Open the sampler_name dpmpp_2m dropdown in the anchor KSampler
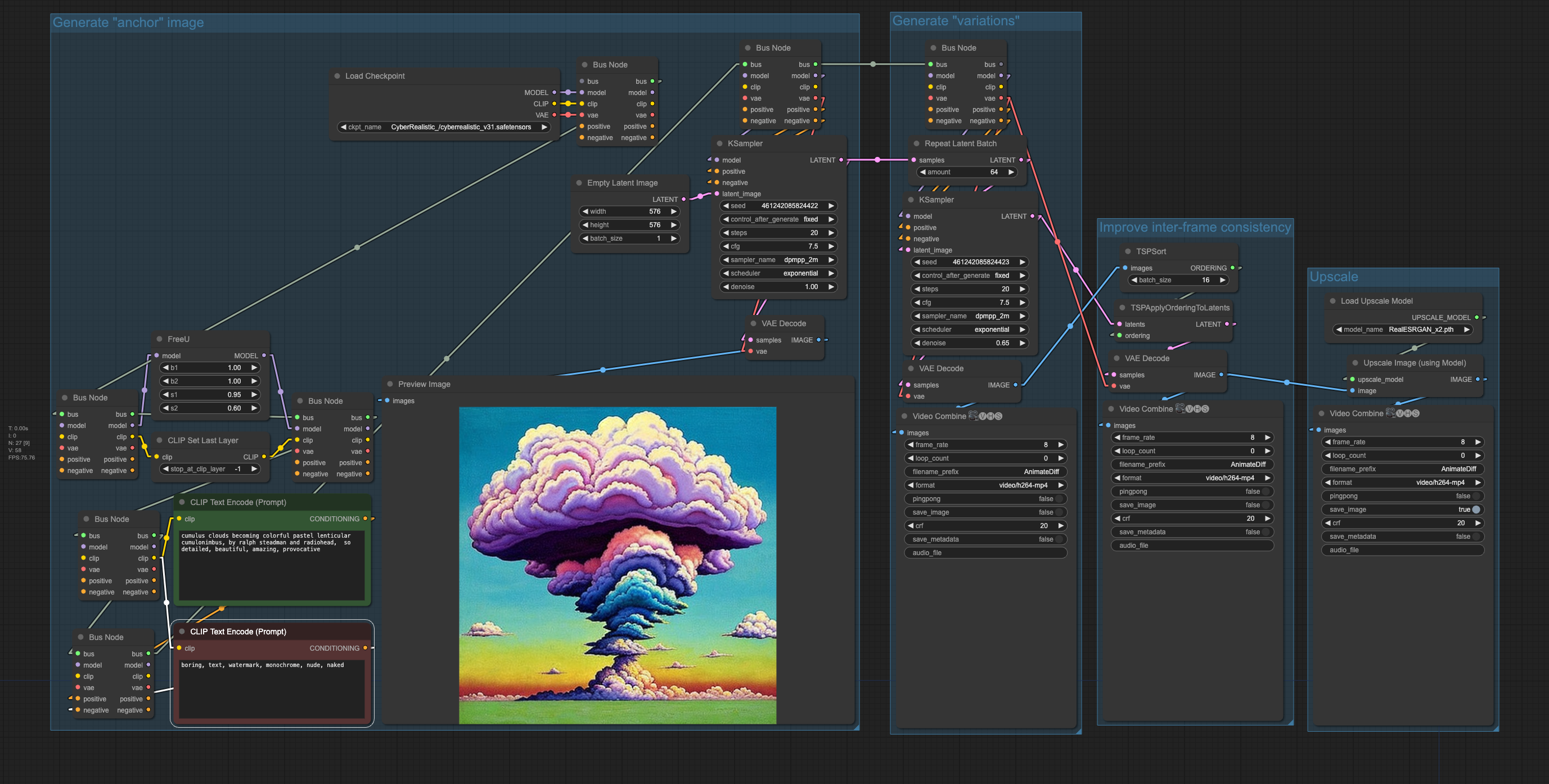Viewport: 1549px width, 784px height. click(778, 260)
